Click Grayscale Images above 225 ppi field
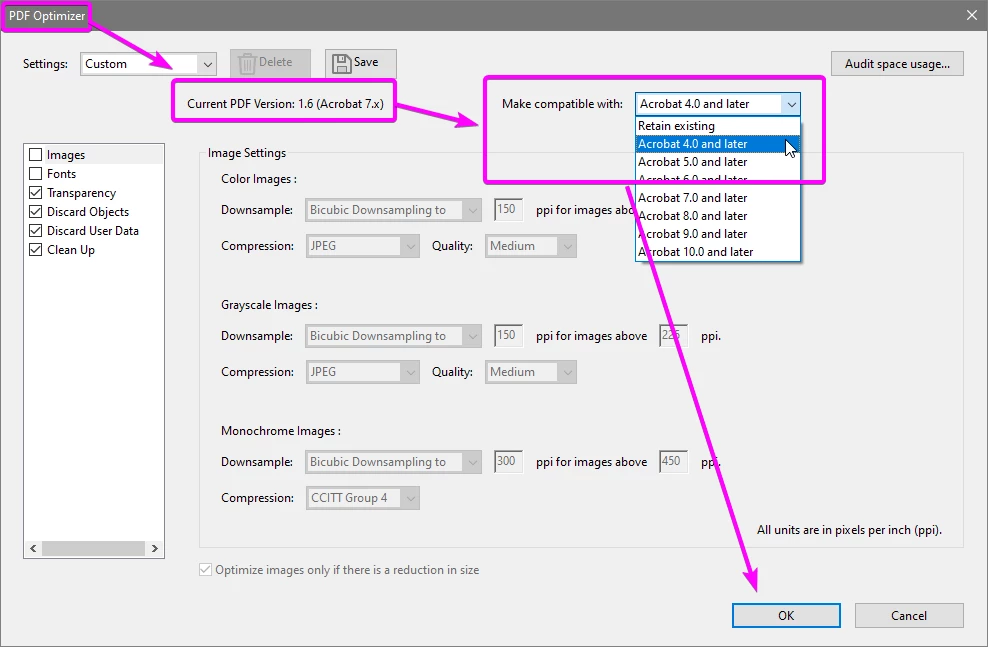Screen dimensions: 988x647 coord(674,335)
